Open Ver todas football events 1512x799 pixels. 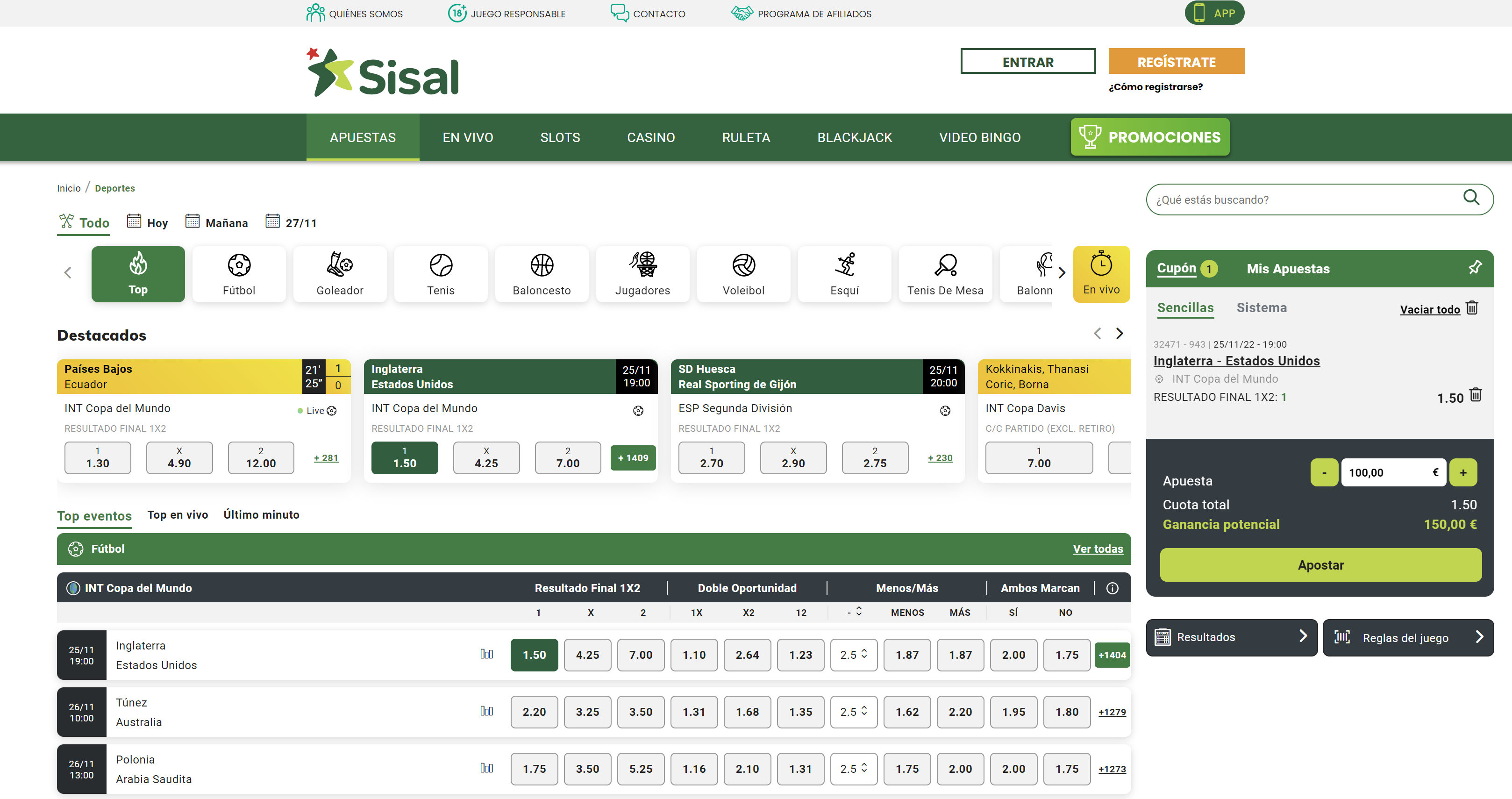pos(1098,549)
